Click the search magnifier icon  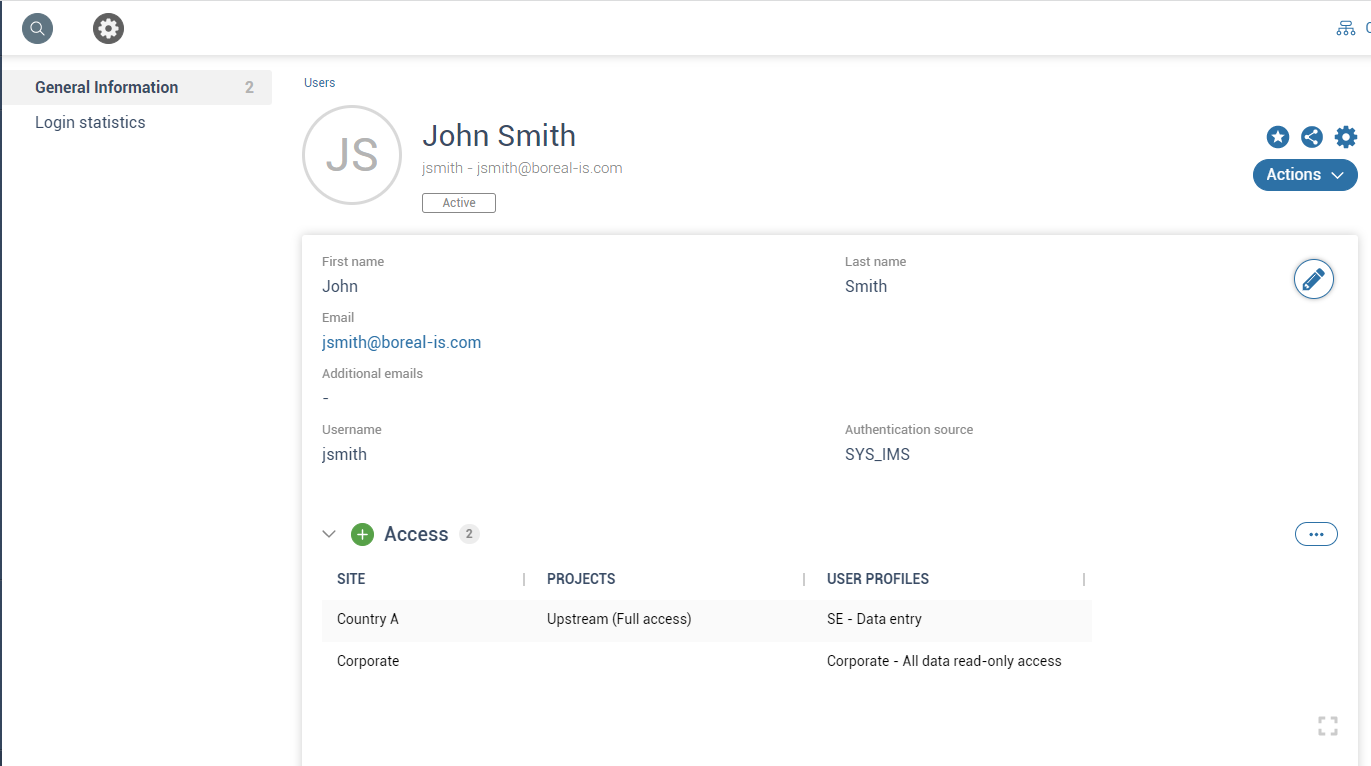tap(37, 29)
